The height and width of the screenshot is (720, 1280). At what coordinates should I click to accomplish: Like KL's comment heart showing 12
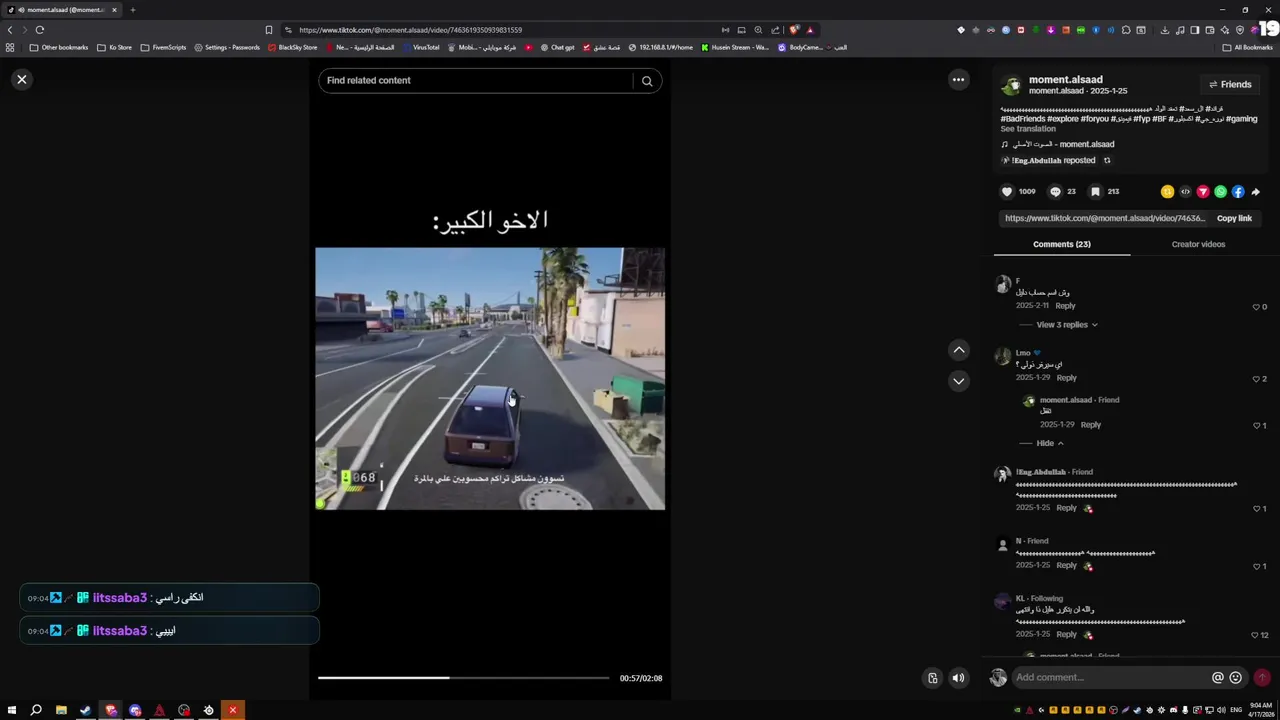point(1254,635)
